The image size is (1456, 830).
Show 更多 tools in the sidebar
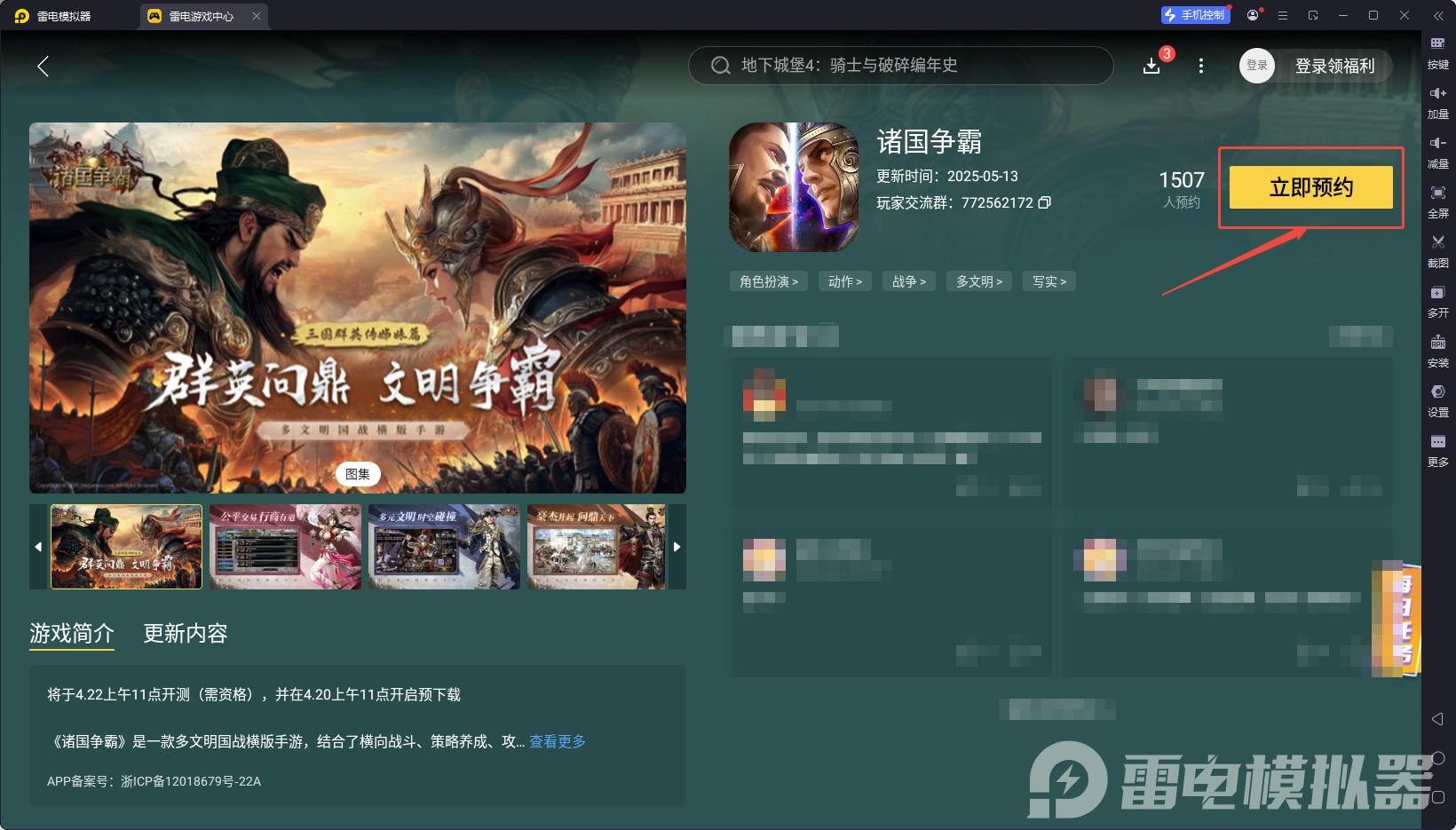coord(1438,450)
